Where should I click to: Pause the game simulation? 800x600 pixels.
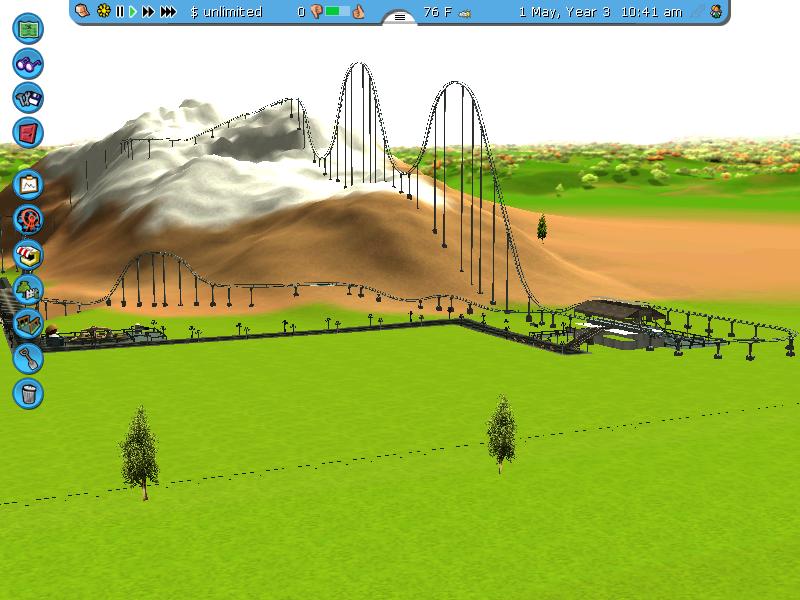coord(120,12)
